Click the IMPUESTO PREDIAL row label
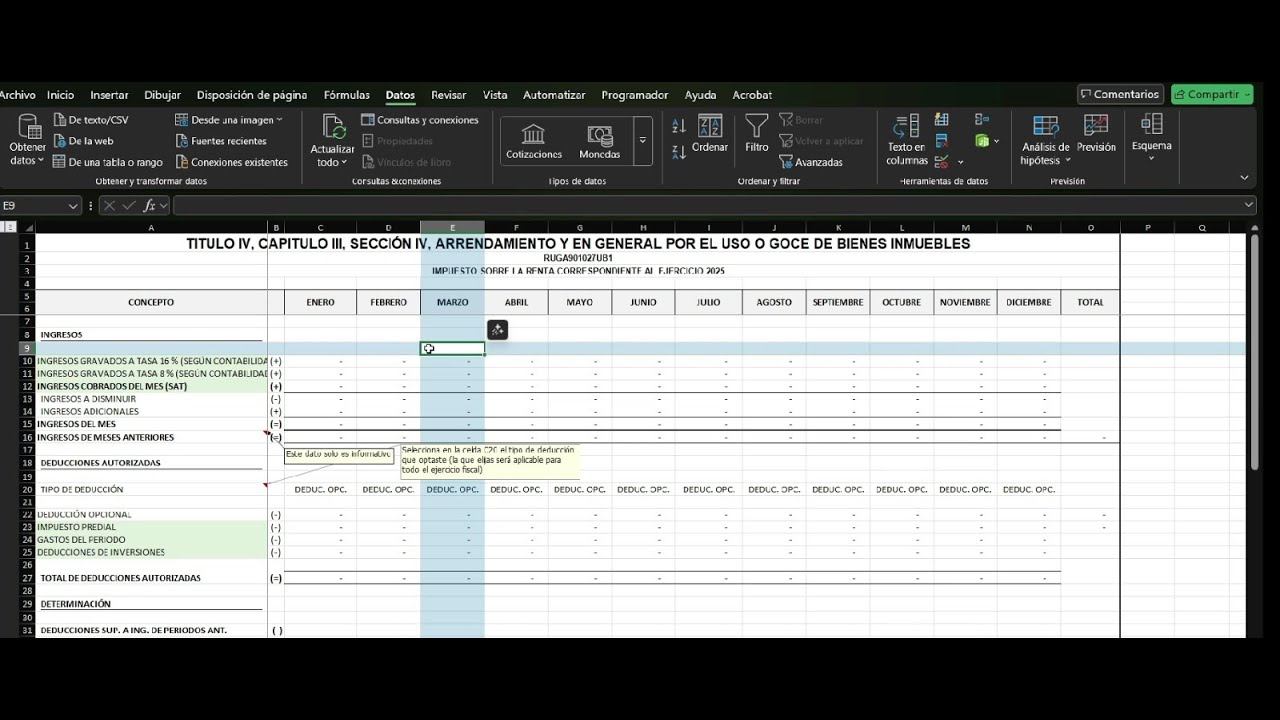This screenshot has width=1280, height=720. 76,527
